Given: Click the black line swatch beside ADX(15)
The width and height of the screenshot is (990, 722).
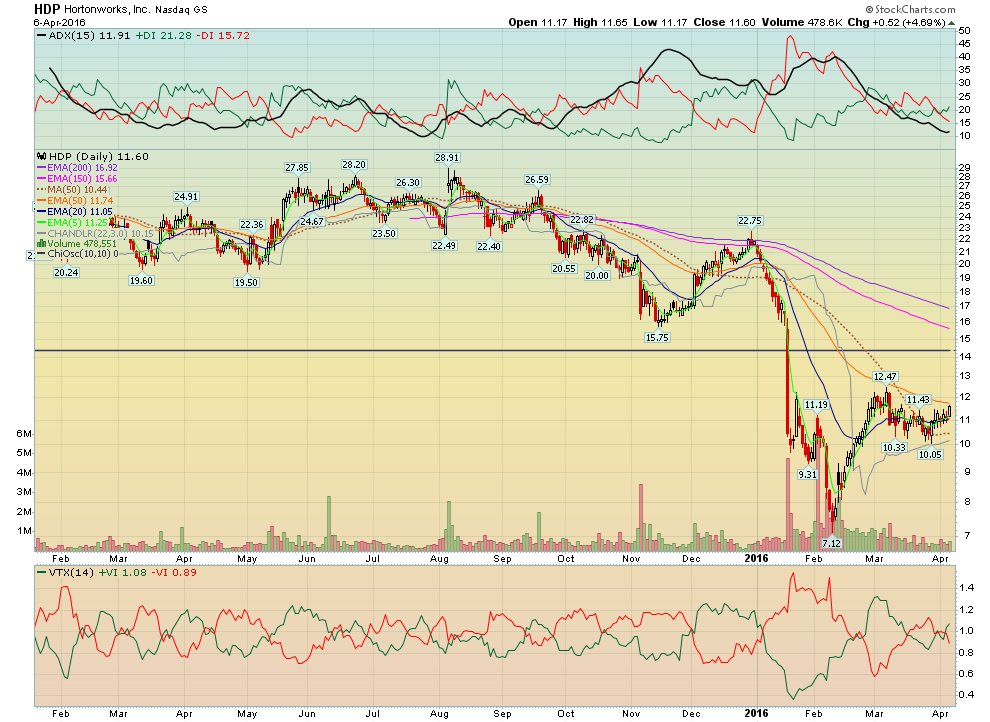Looking at the screenshot, I should coord(42,36).
